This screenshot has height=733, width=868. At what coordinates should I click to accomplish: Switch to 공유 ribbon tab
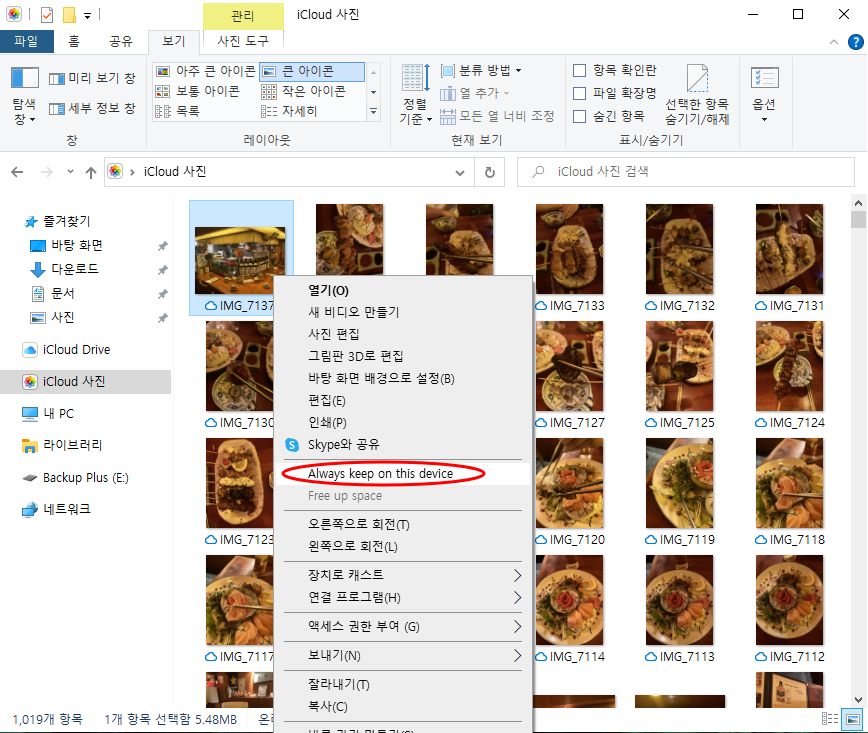(x=121, y=42)
